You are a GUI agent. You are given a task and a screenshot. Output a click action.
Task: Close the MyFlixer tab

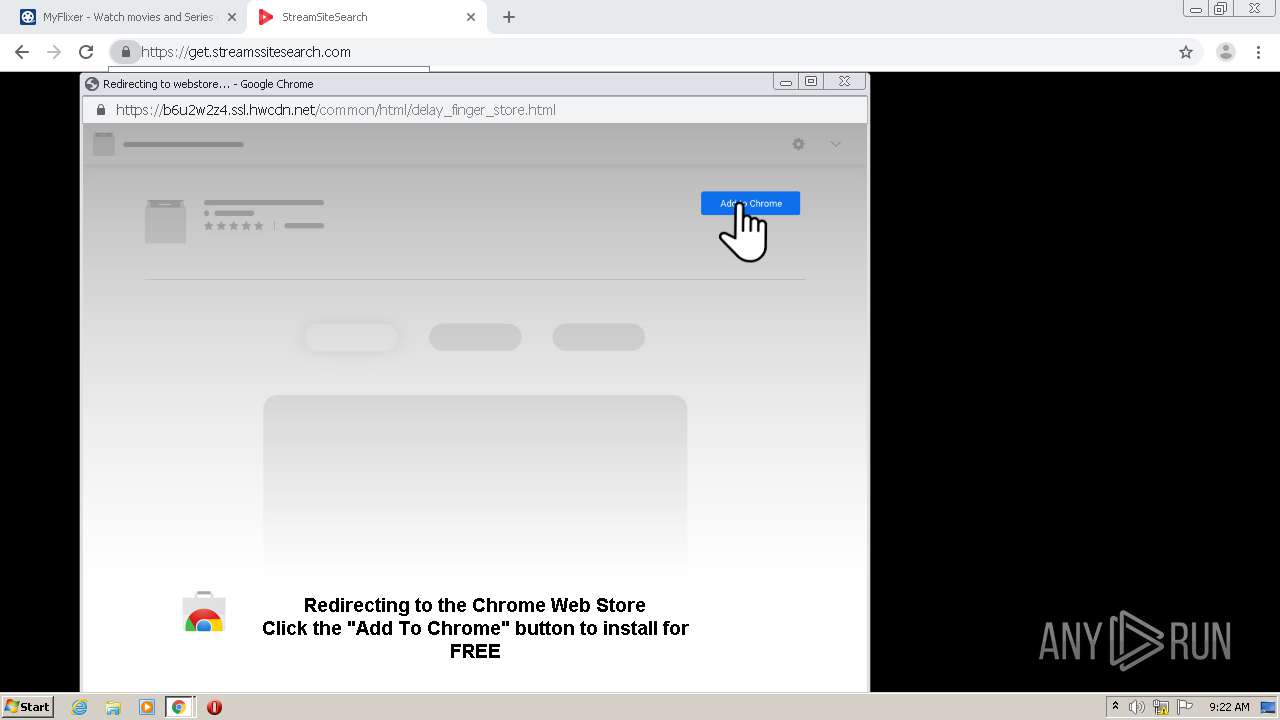[x=232, y=17]
